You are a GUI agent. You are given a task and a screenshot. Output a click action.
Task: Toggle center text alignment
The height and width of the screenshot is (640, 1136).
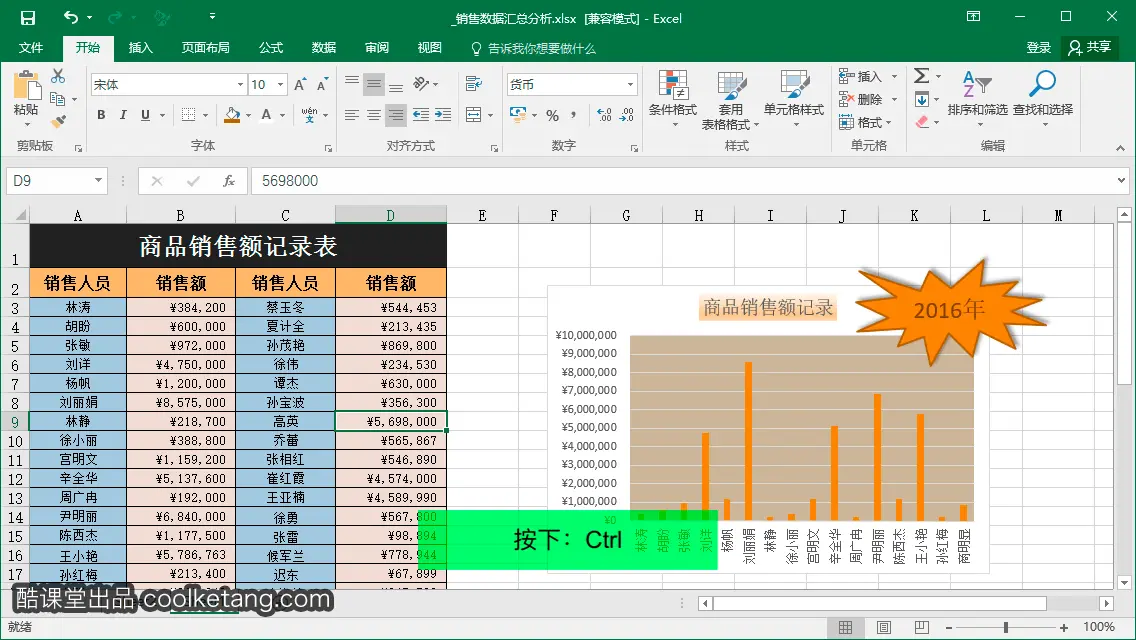(x=374, y=115)
